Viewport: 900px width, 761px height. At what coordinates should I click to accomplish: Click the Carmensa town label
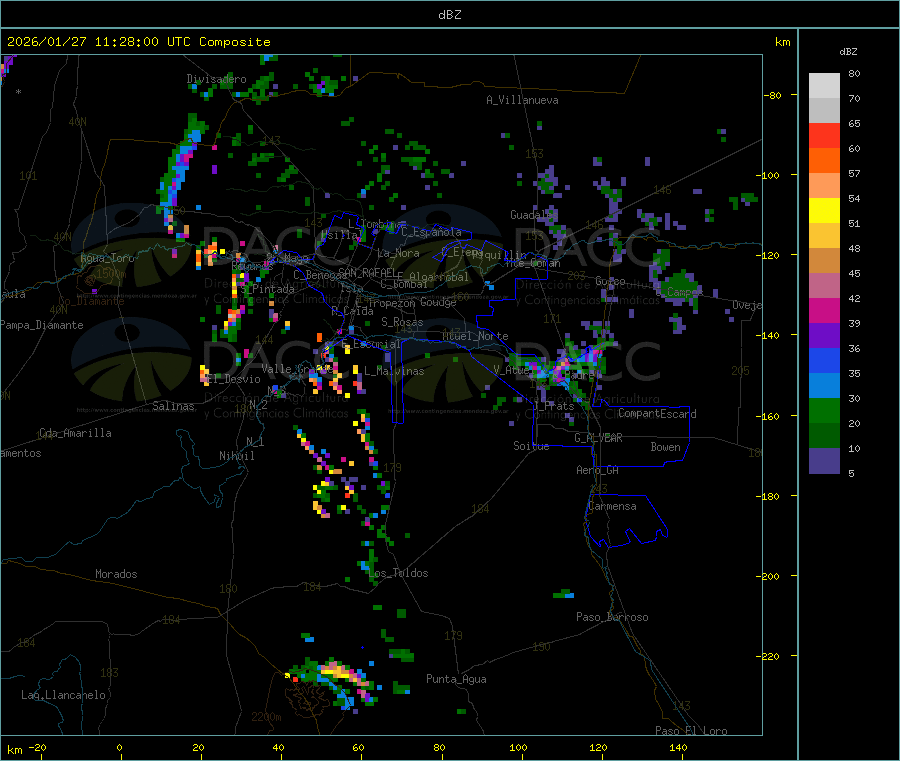(x=612, y=506)
